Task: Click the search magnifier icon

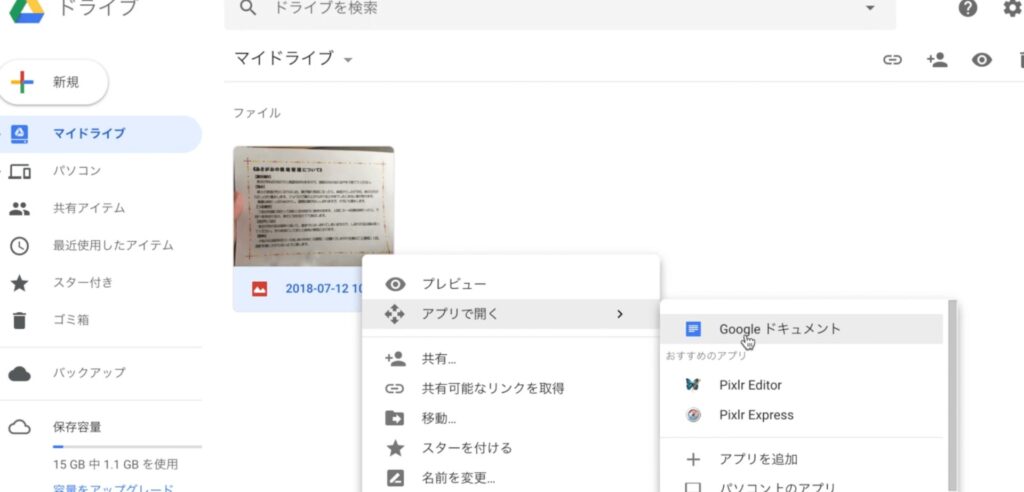Action: pyautogui.click(x=248, y=8)
